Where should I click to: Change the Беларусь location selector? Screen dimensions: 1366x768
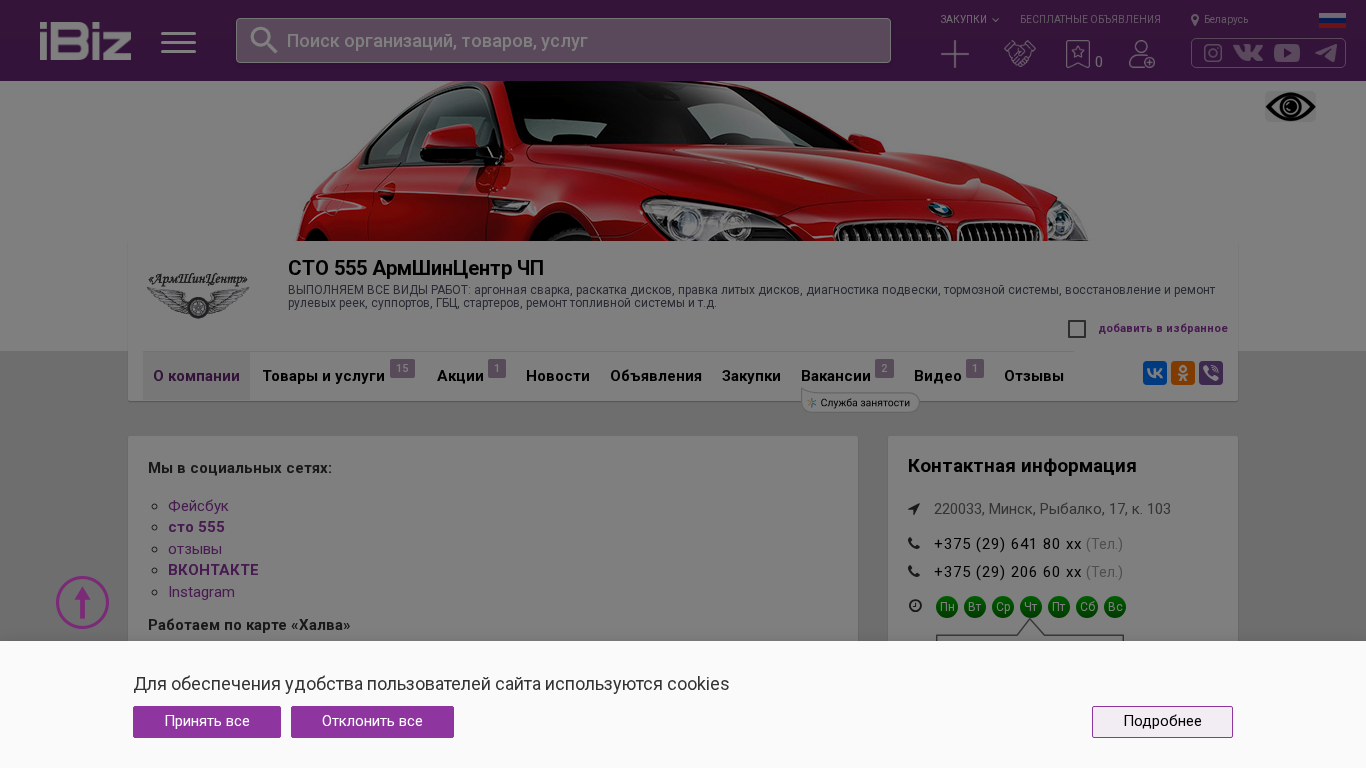1220,19
